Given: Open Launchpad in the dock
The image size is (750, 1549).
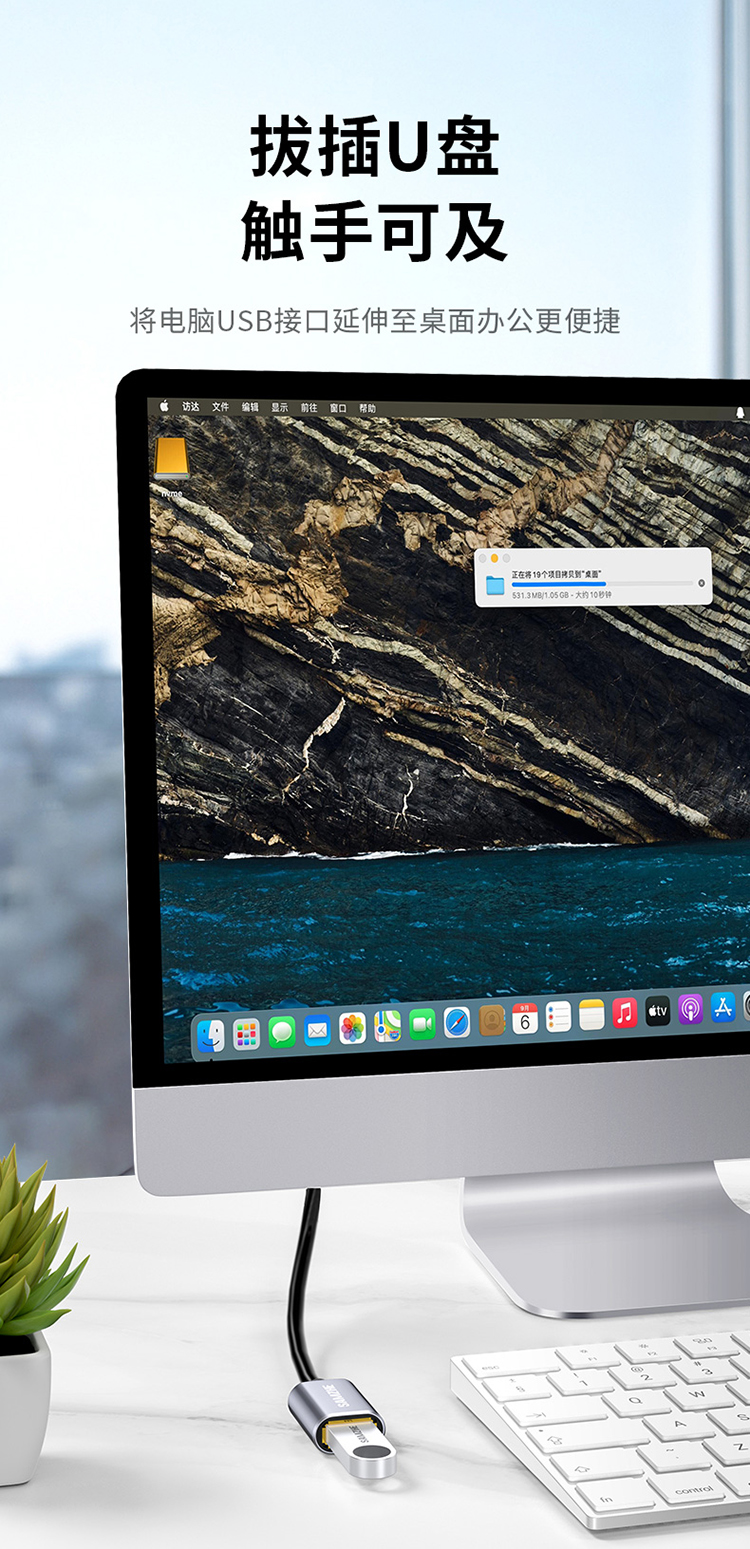Looking at the screenshot, I should (x=246, y=1033).
